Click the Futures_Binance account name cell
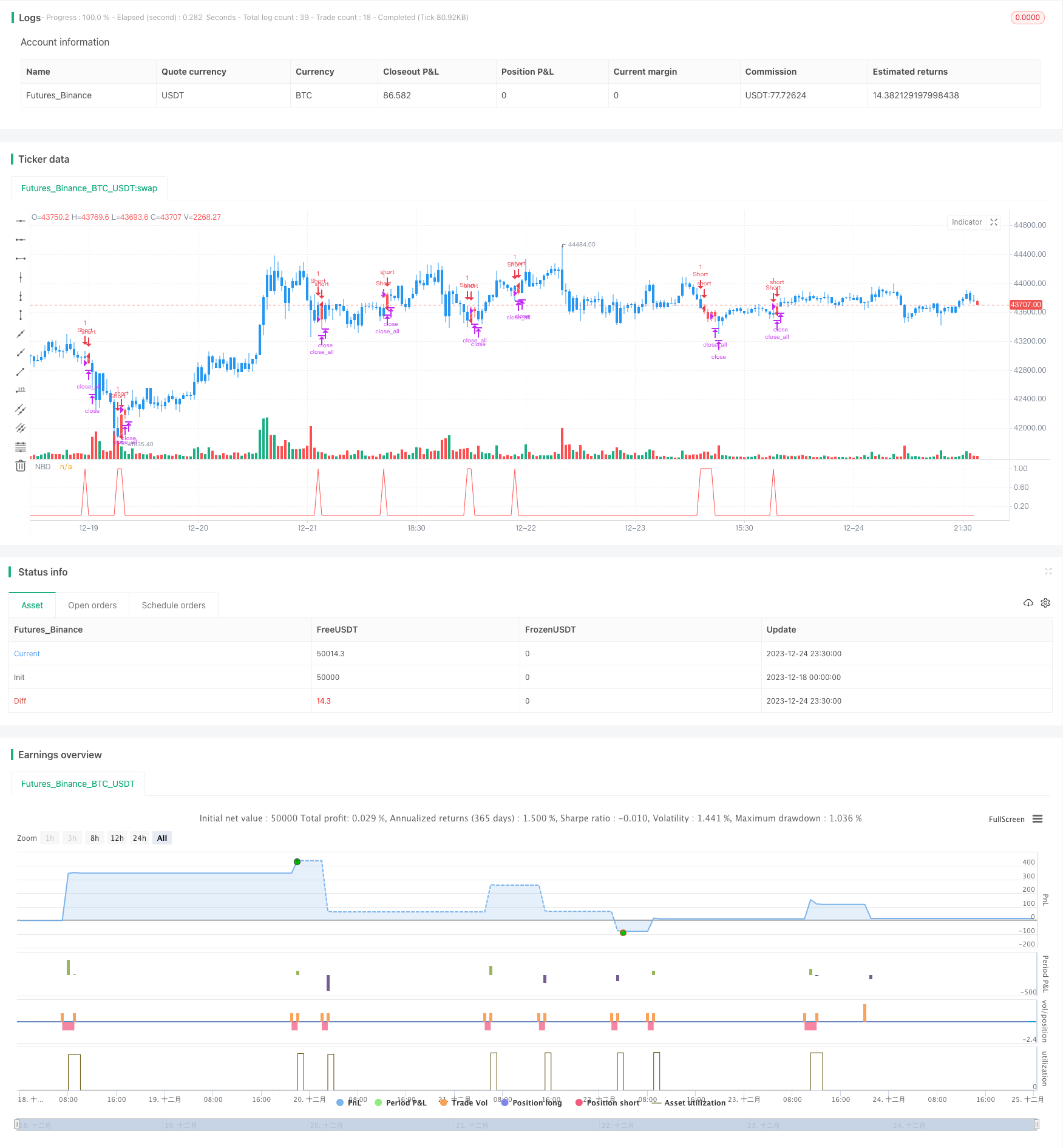1063x1148 pixels. 59,95
